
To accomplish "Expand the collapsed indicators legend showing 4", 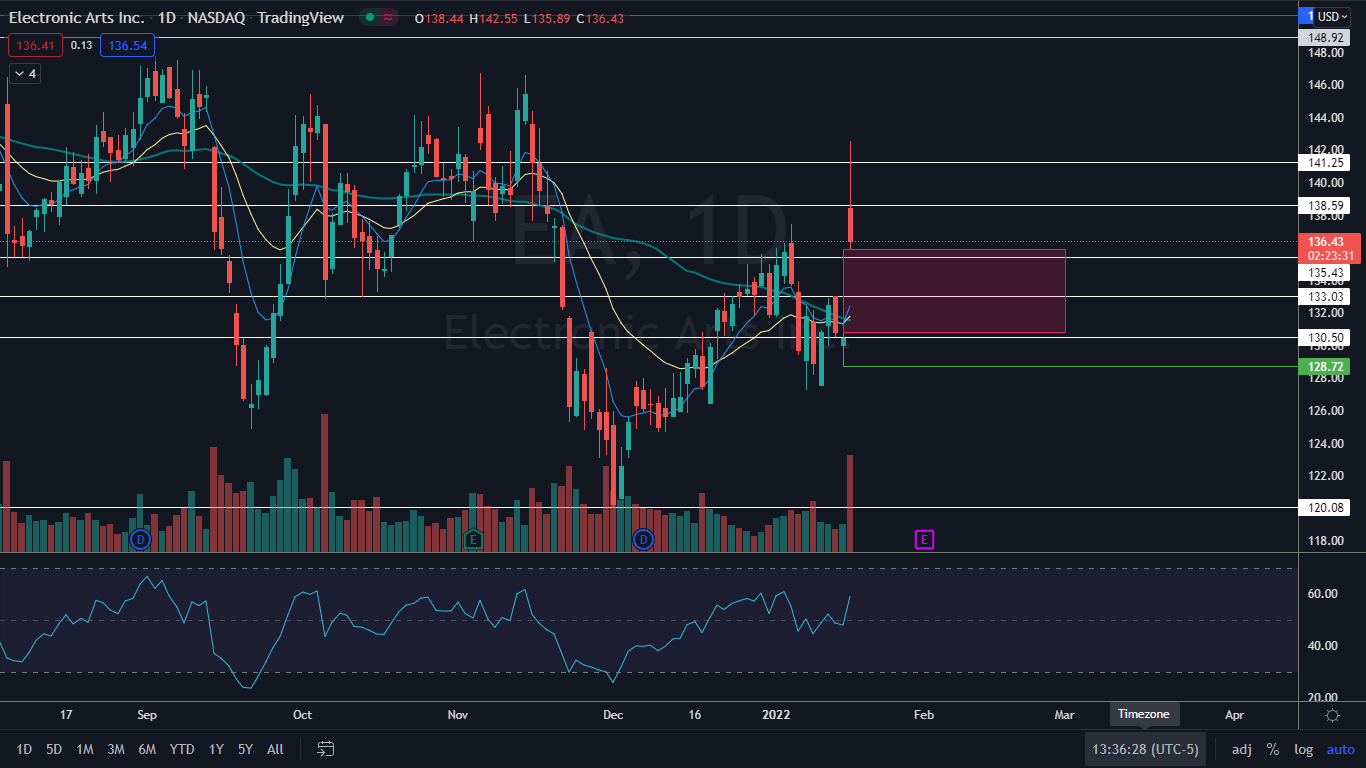I will 24,73.
